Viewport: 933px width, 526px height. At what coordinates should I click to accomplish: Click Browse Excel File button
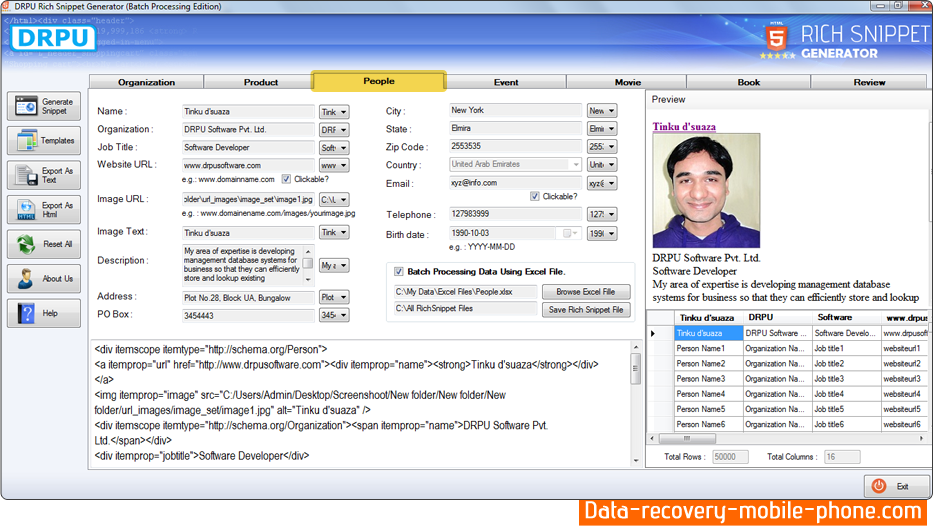[586, 292]
